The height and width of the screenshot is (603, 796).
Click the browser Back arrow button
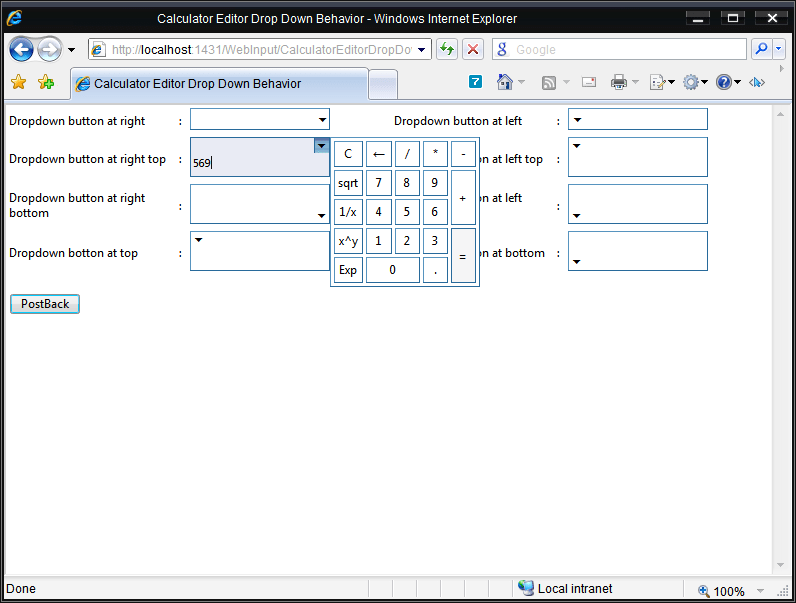point(22,49)
